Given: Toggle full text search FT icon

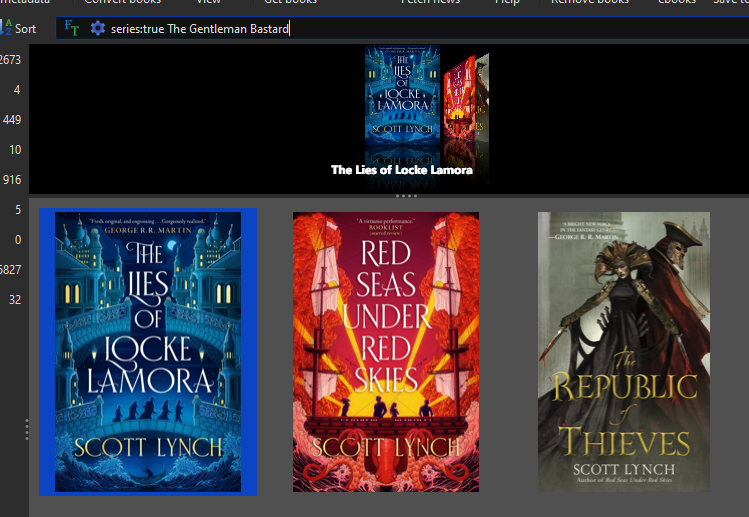Looking at the screenshot, I should pyautogui.click(x=72, y=29).
